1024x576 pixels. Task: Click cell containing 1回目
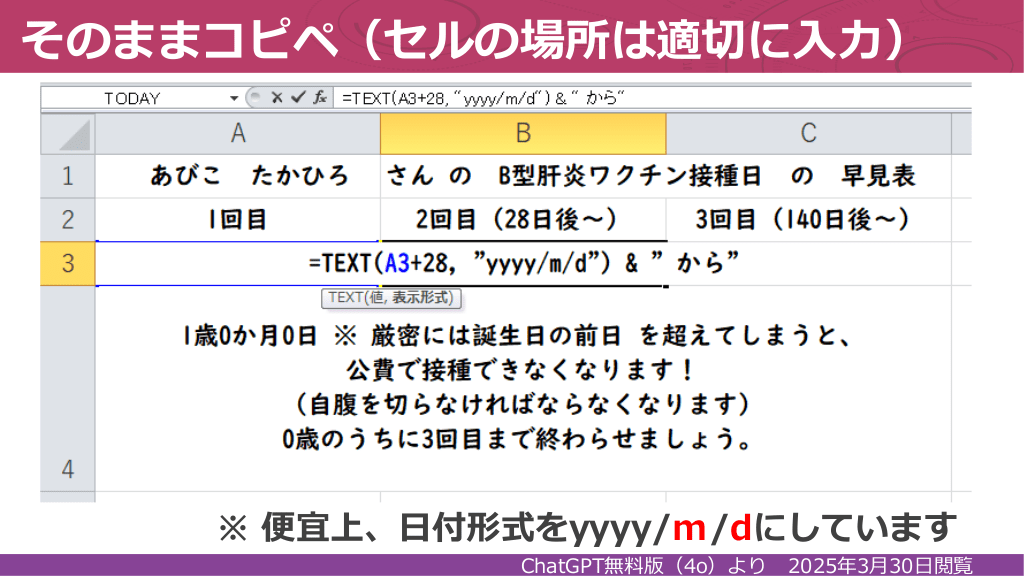238,220
